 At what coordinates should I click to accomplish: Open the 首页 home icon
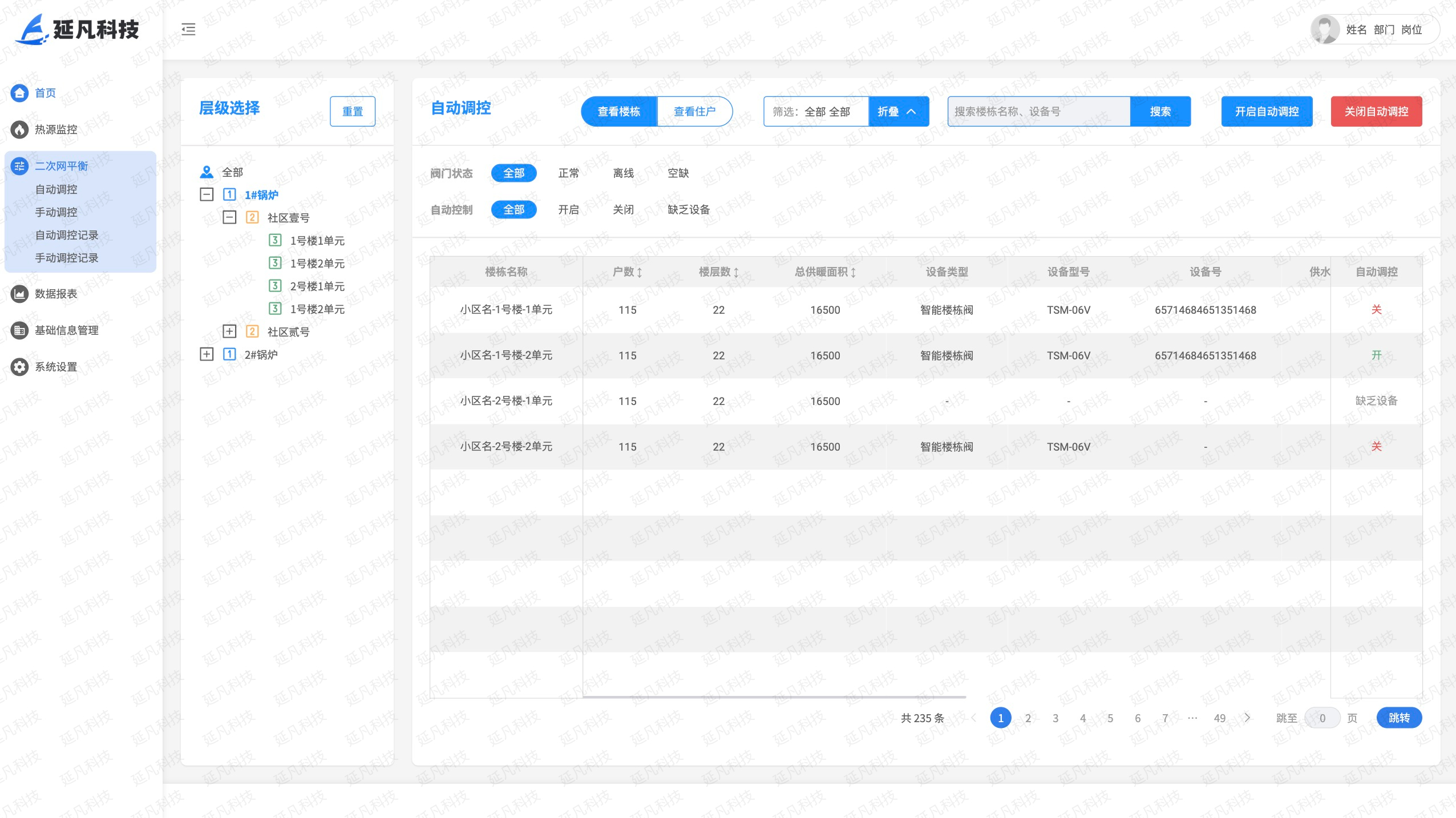19,93
